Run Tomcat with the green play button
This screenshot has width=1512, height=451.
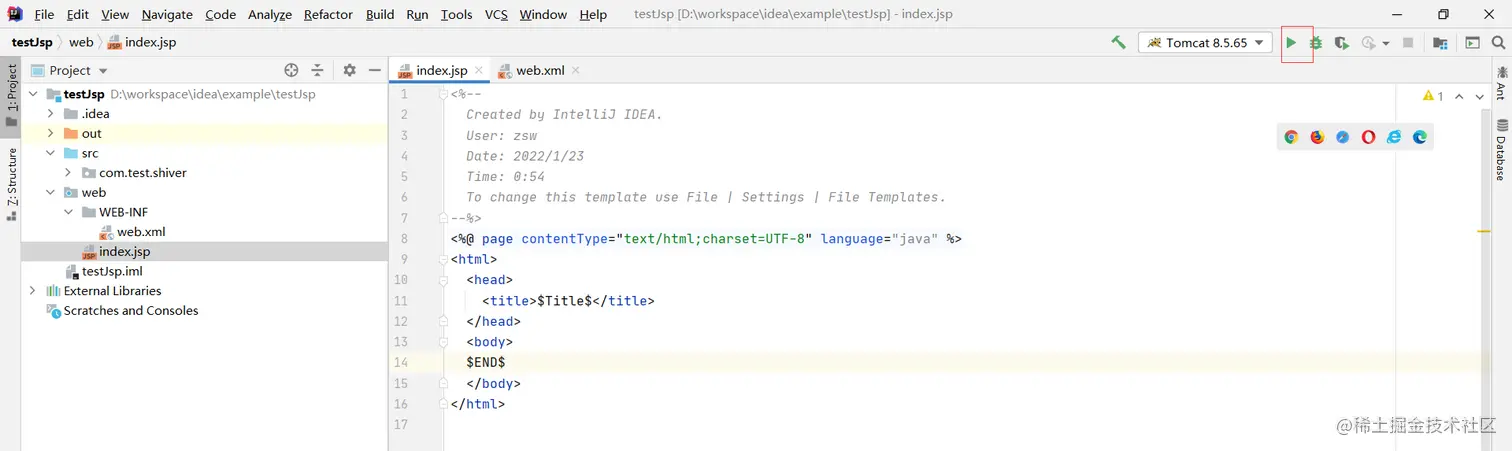[x=1291, y=43]
